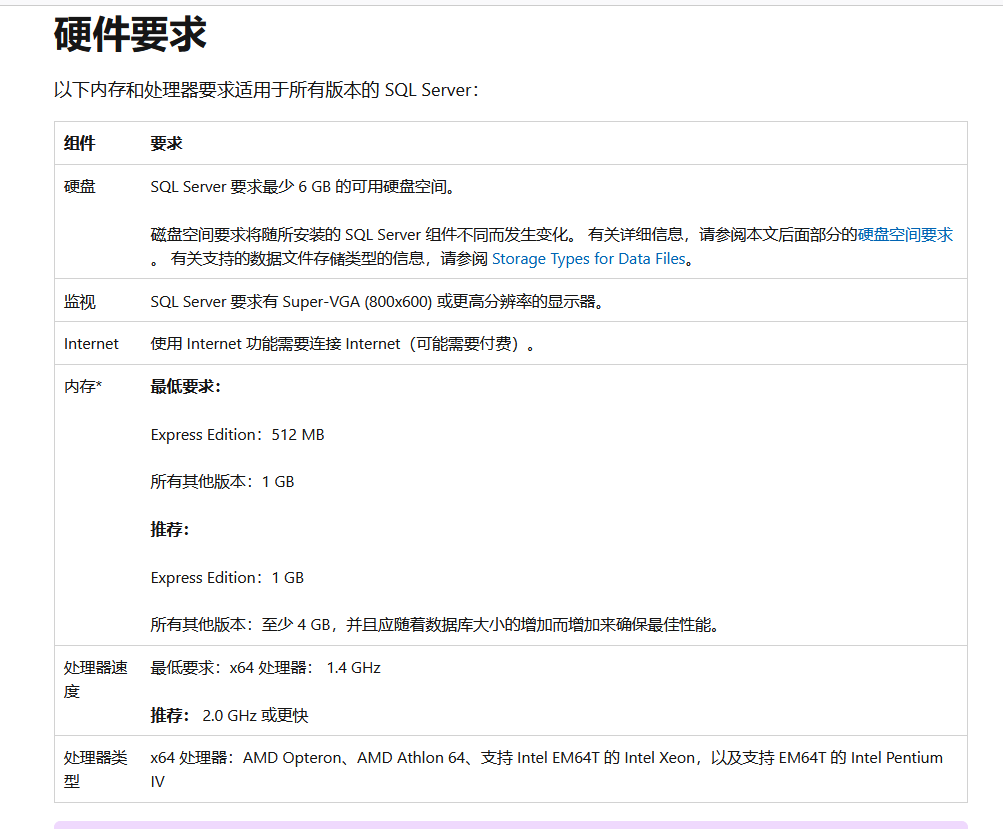Screen dimensions: 1003x829
Task: Select the 内存* row label
Action: [x=83, y=386]
